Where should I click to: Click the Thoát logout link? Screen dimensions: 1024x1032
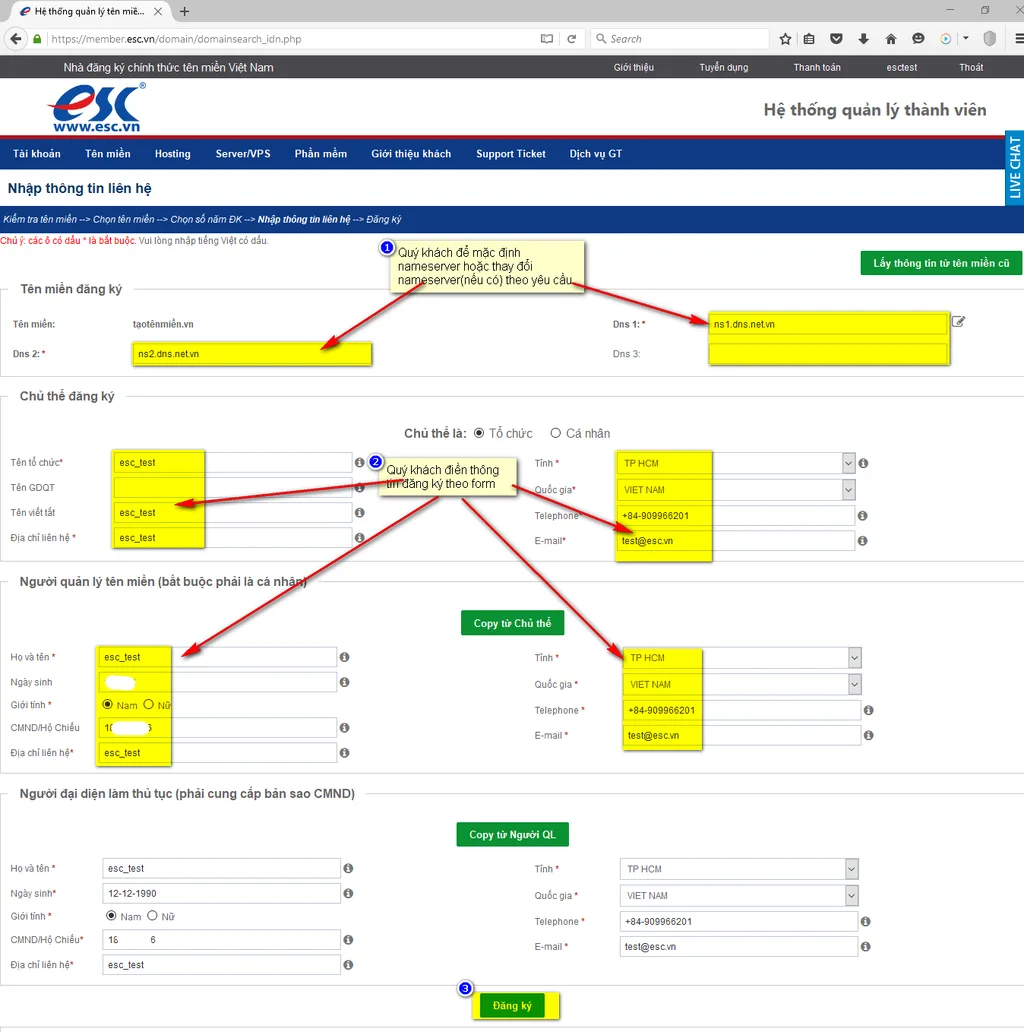click(x=971, y=67)
